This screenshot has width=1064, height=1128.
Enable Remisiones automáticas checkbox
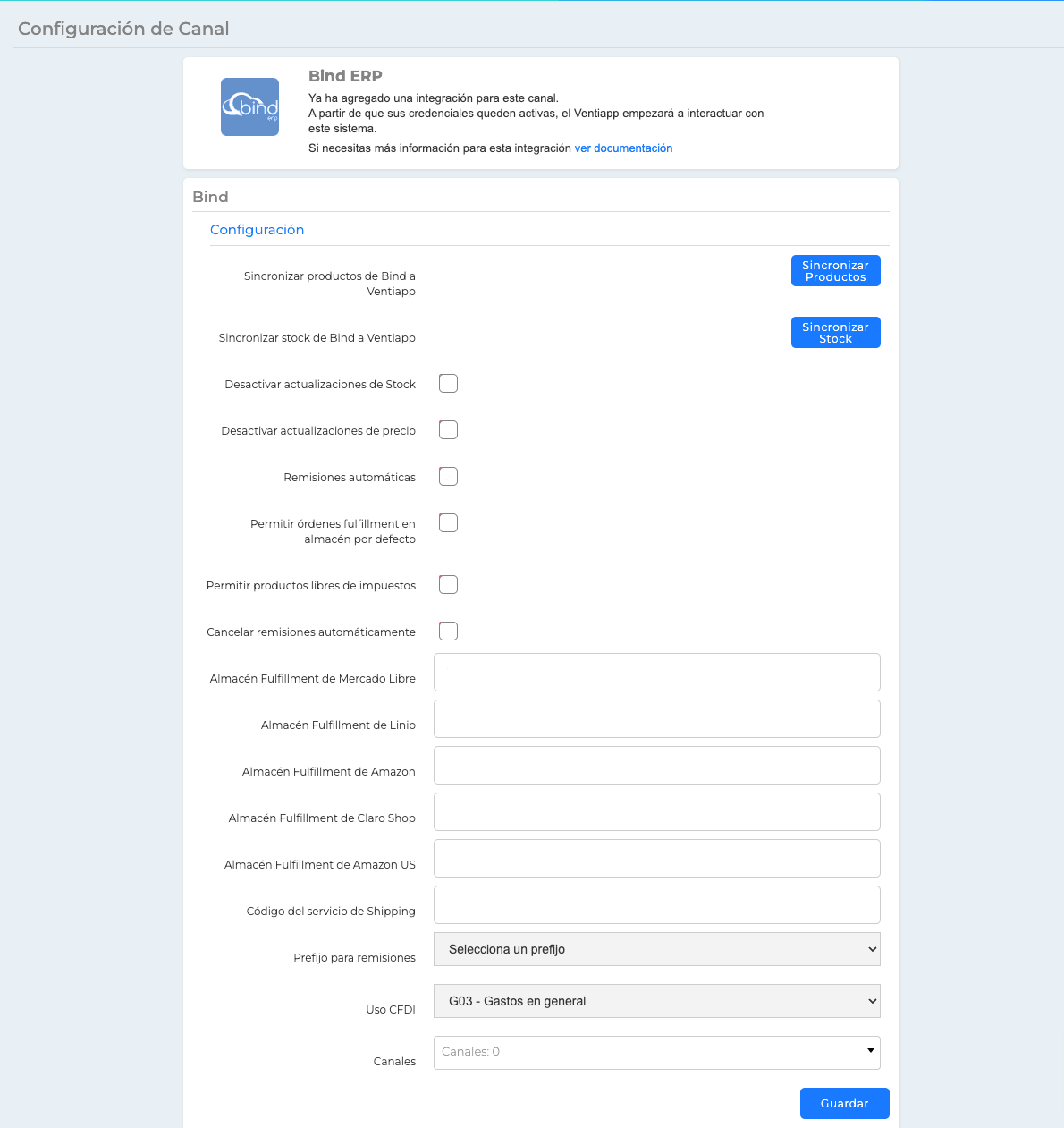[448, 477]
